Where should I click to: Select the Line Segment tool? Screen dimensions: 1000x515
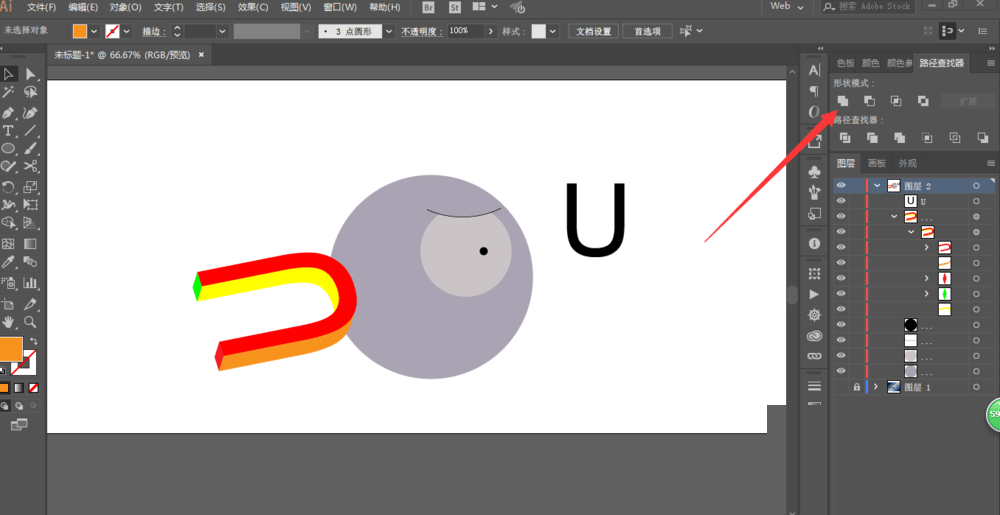click(x=30, y=131)
